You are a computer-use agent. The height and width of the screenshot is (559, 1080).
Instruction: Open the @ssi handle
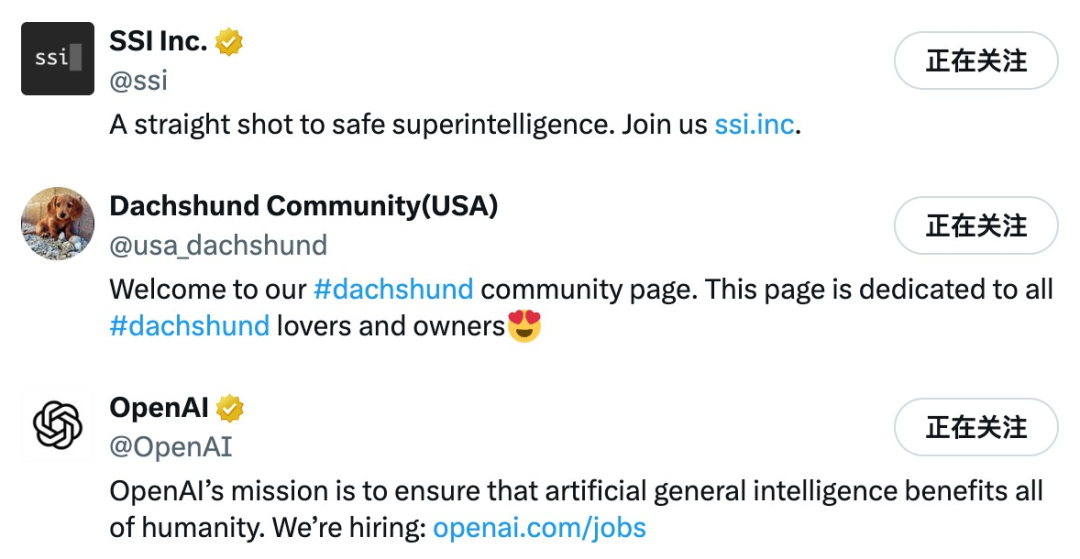[x=138, y=81]
